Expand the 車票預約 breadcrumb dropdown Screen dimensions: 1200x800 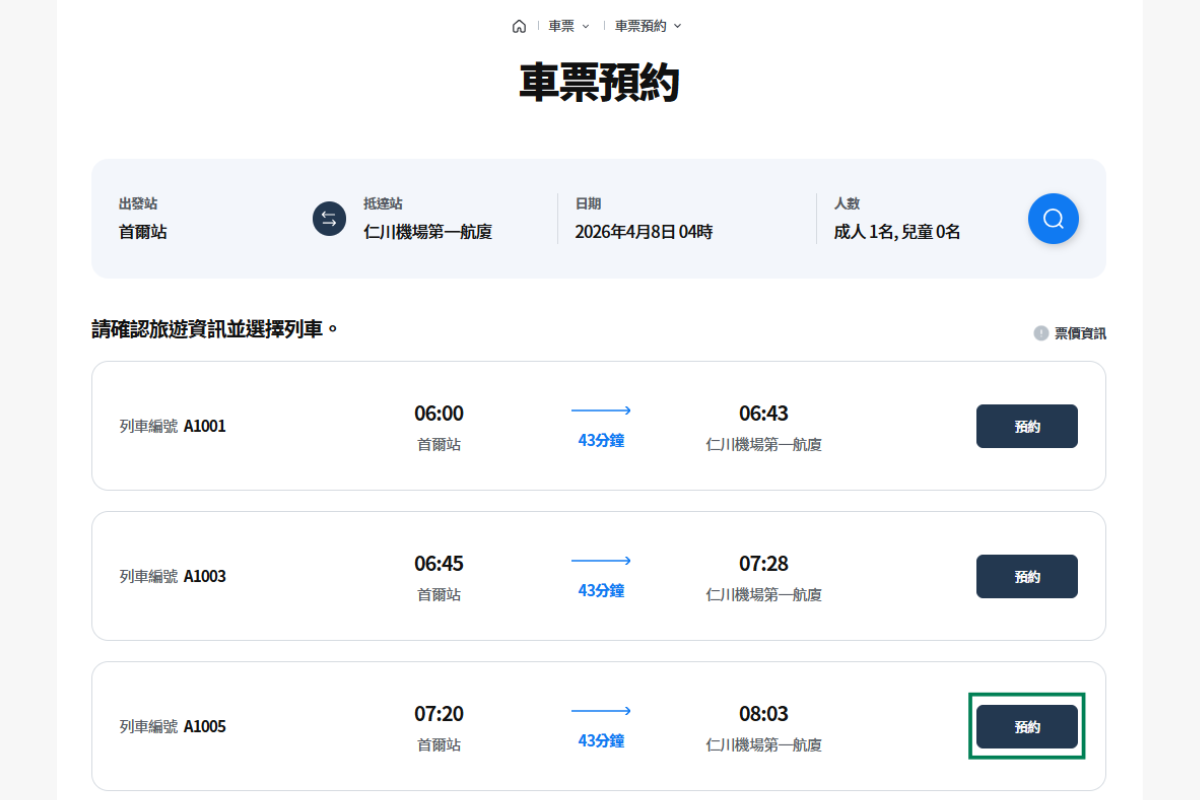[x=648, y=26]
